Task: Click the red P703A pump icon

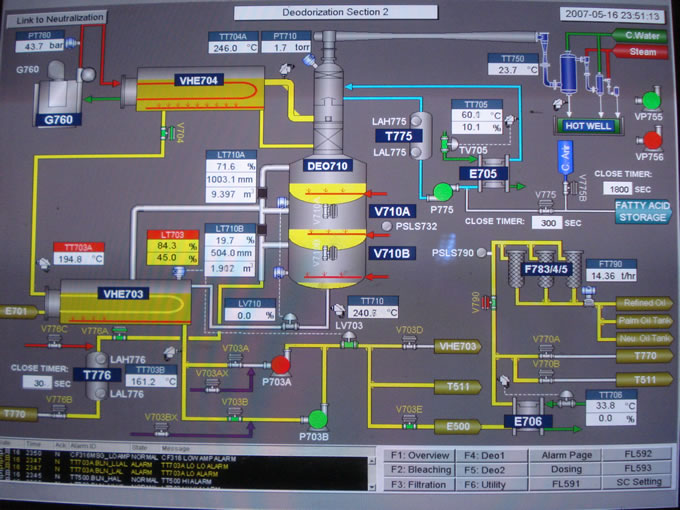Action: click(281, 365)
